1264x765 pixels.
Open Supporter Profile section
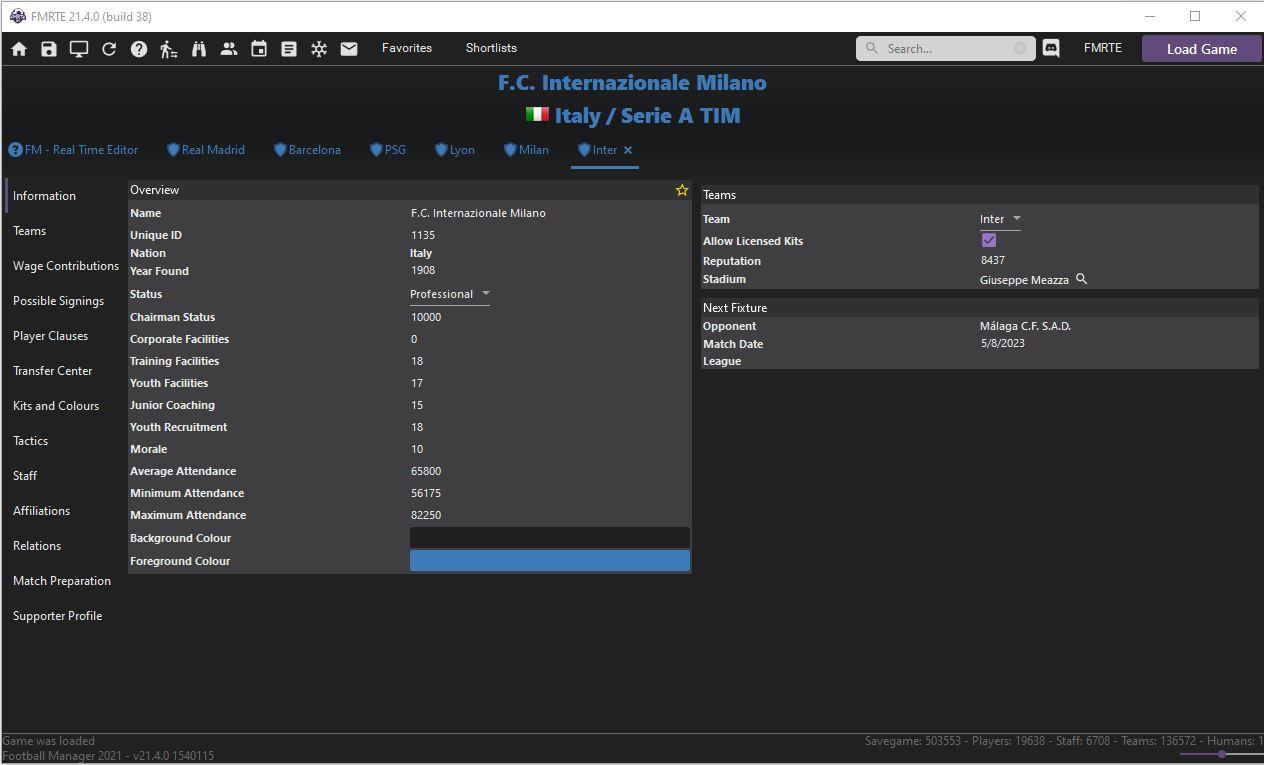pos(57,616)
